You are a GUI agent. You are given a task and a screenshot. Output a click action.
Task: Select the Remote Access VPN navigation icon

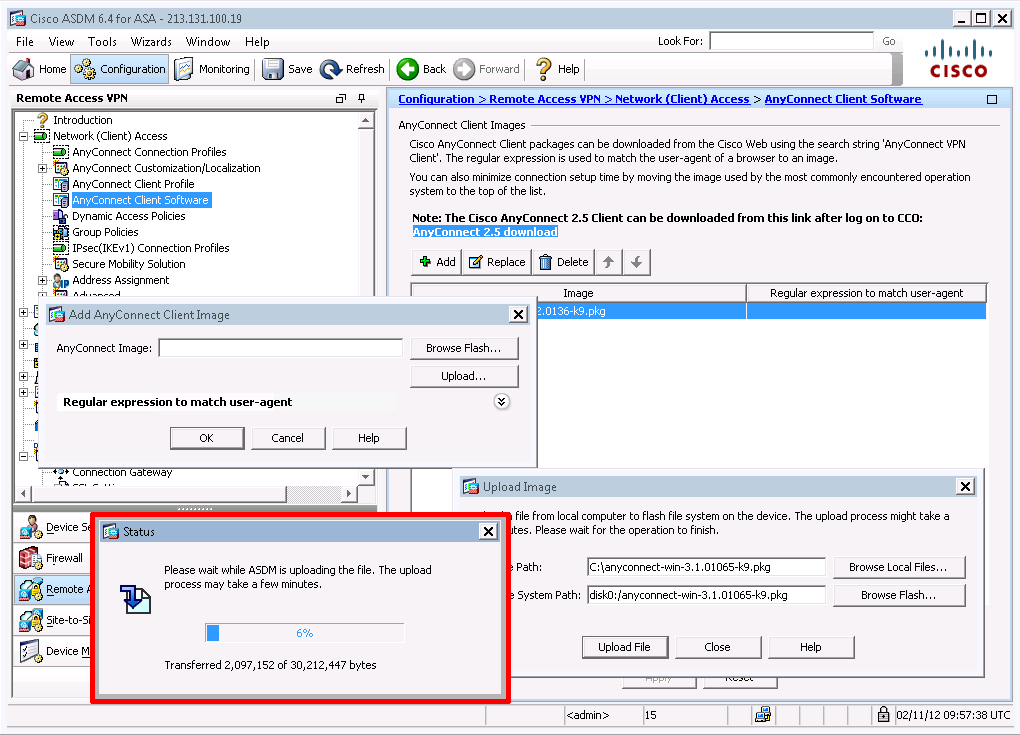tap(31, 589)
